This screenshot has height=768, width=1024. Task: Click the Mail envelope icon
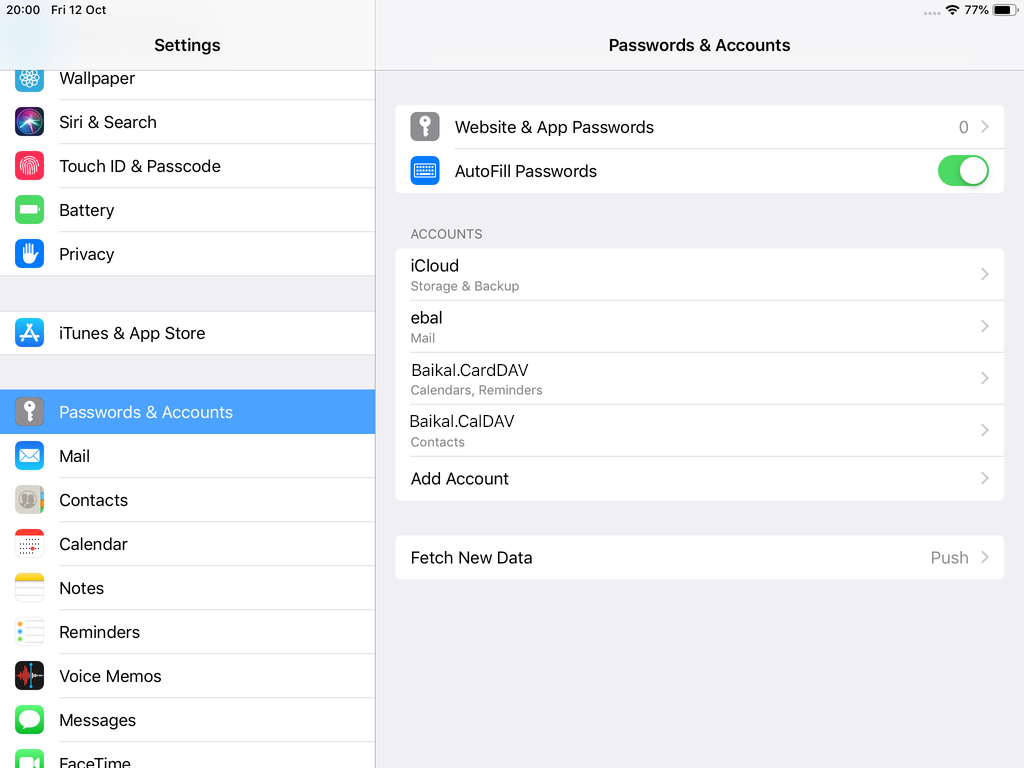(29, 456)
